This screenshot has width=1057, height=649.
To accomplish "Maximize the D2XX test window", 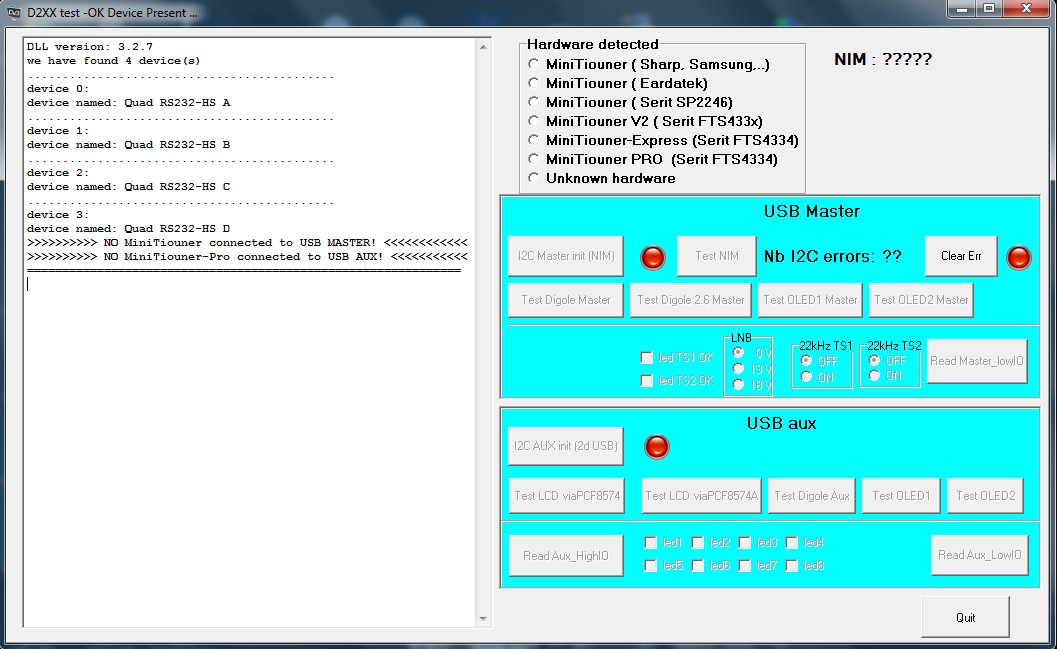I will click(989, 9).
